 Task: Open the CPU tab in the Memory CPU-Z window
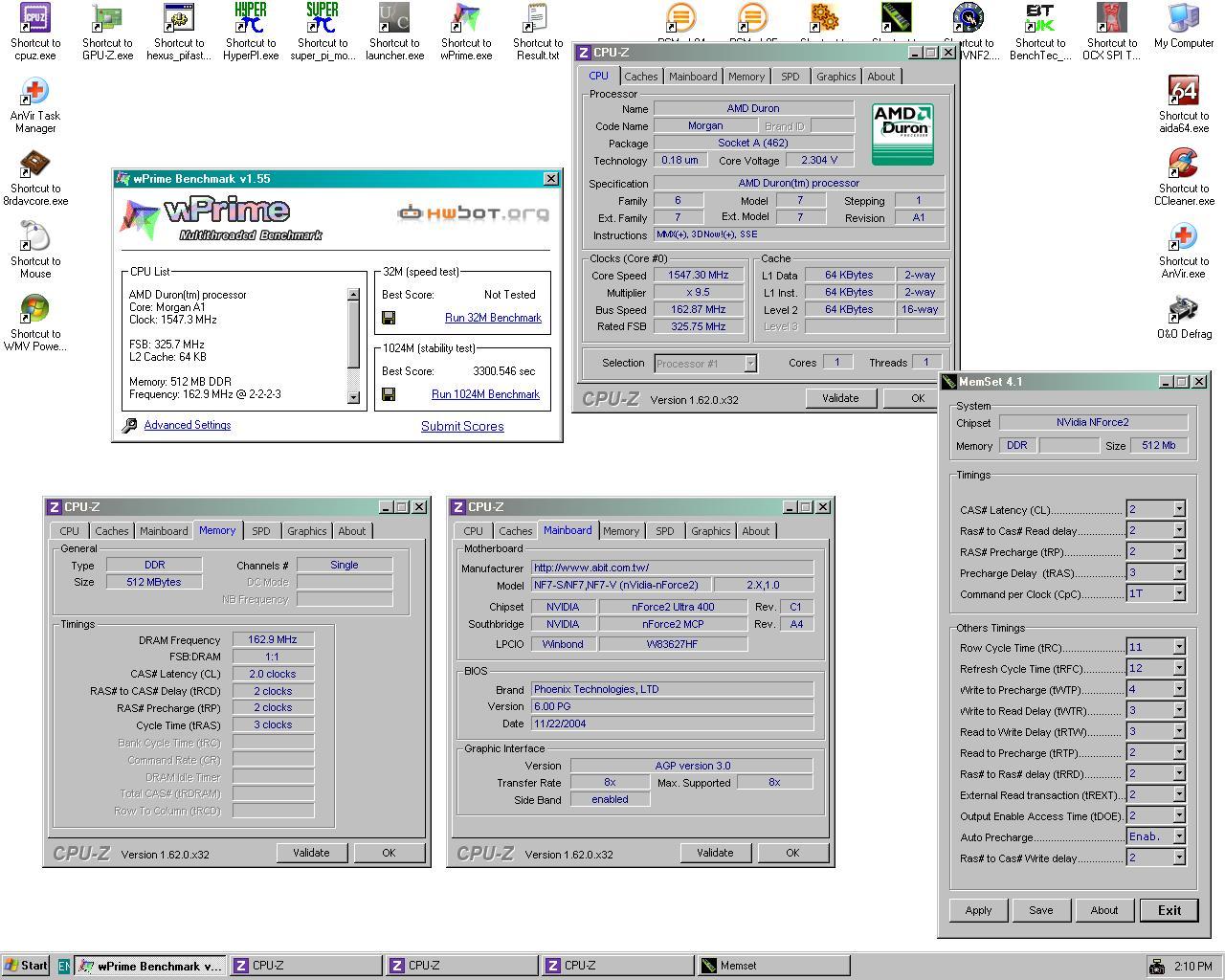click(x=70, y=531)
